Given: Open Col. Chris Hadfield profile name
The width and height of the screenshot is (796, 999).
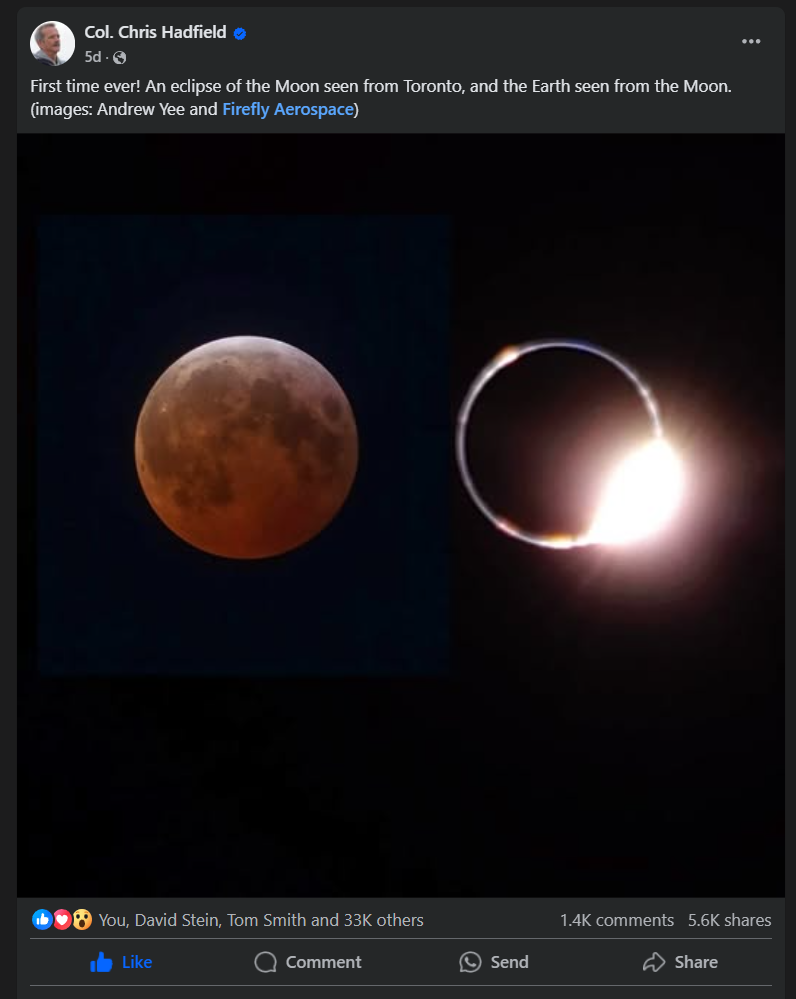Looking at the screenshot, I should pyautogui.click(x=155, y=32).
